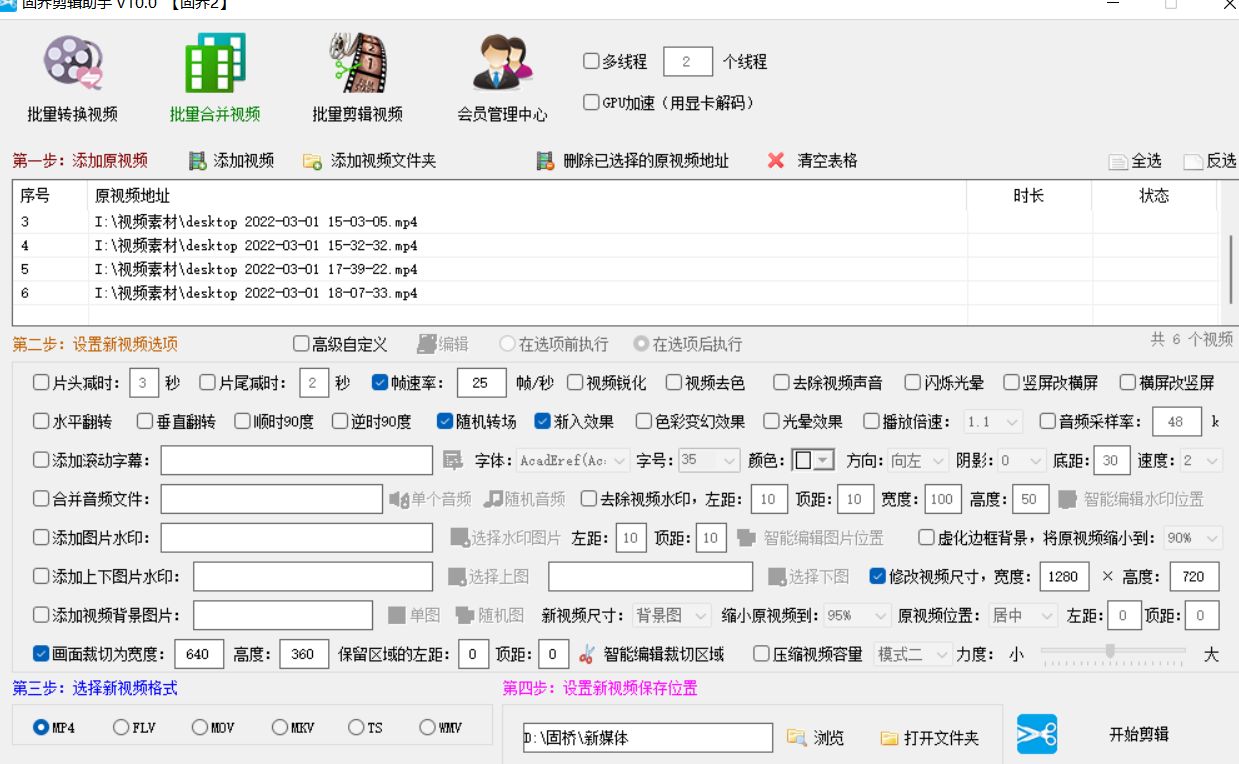1239x764 pixels.
Task: Open the 压缩视频容量 mode dropdown
Action: point(911,653)
